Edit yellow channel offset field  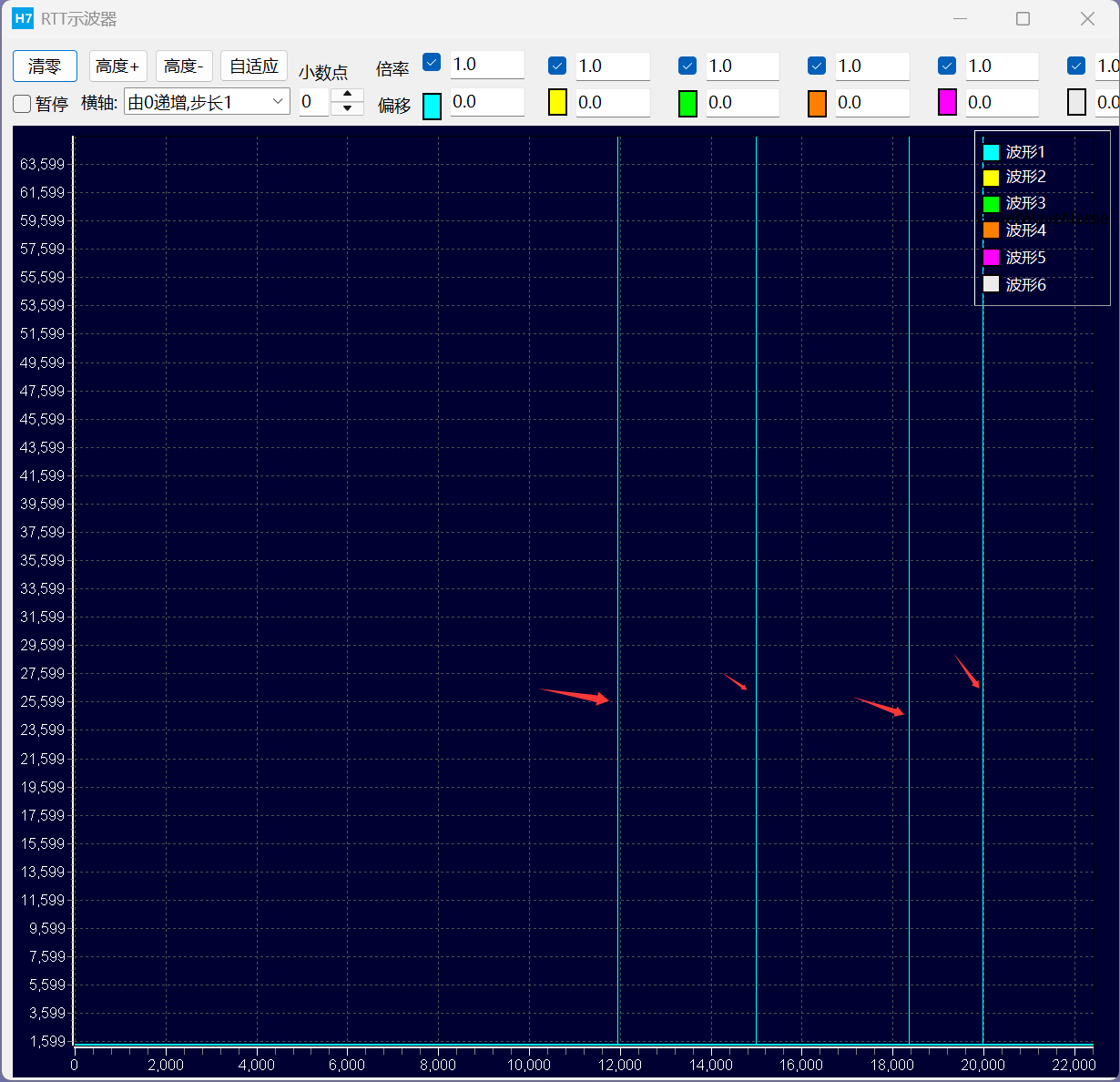pos(613,103)
